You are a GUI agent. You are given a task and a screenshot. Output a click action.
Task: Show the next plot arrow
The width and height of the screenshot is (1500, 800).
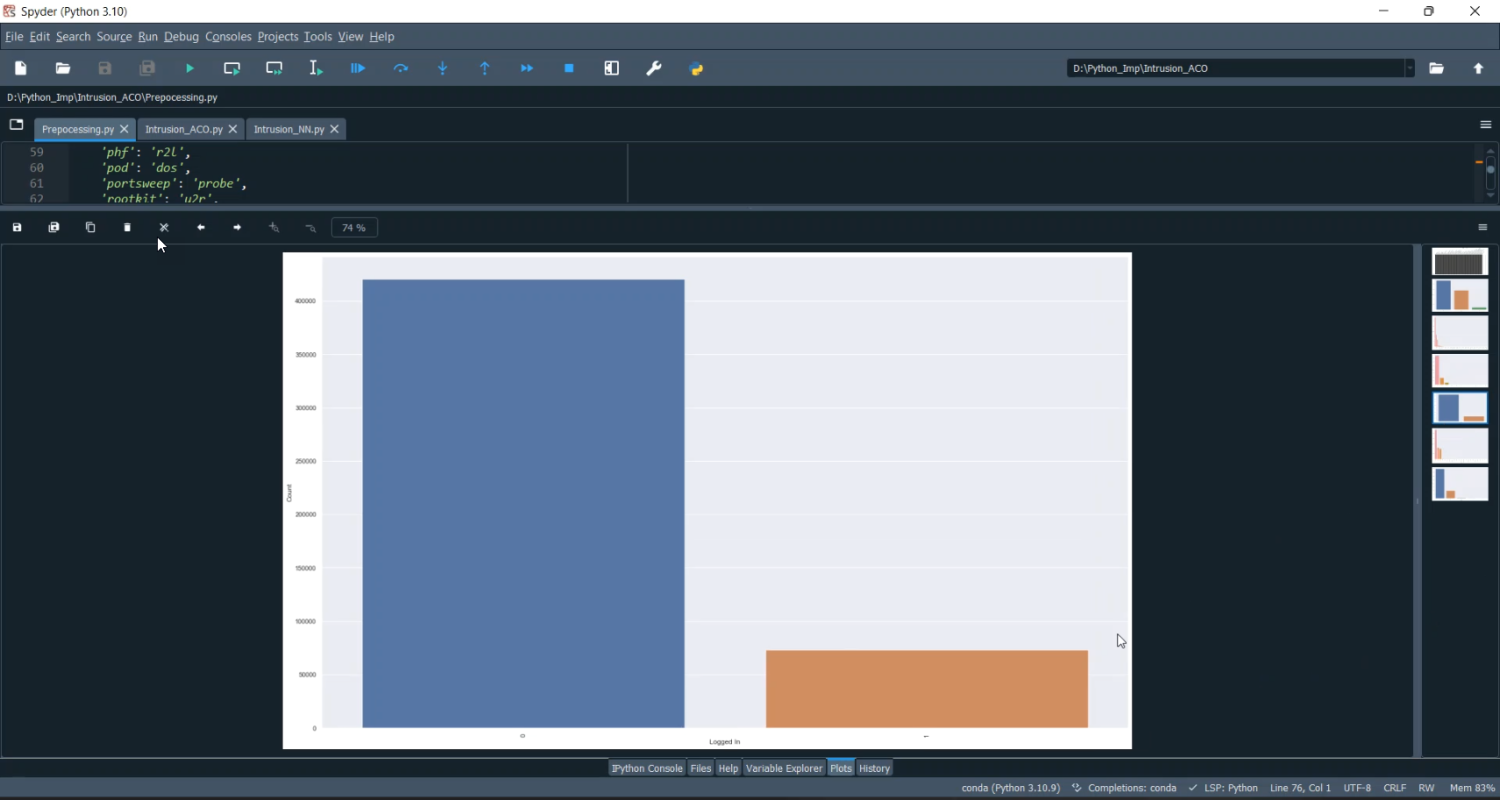tap(237, 228)
